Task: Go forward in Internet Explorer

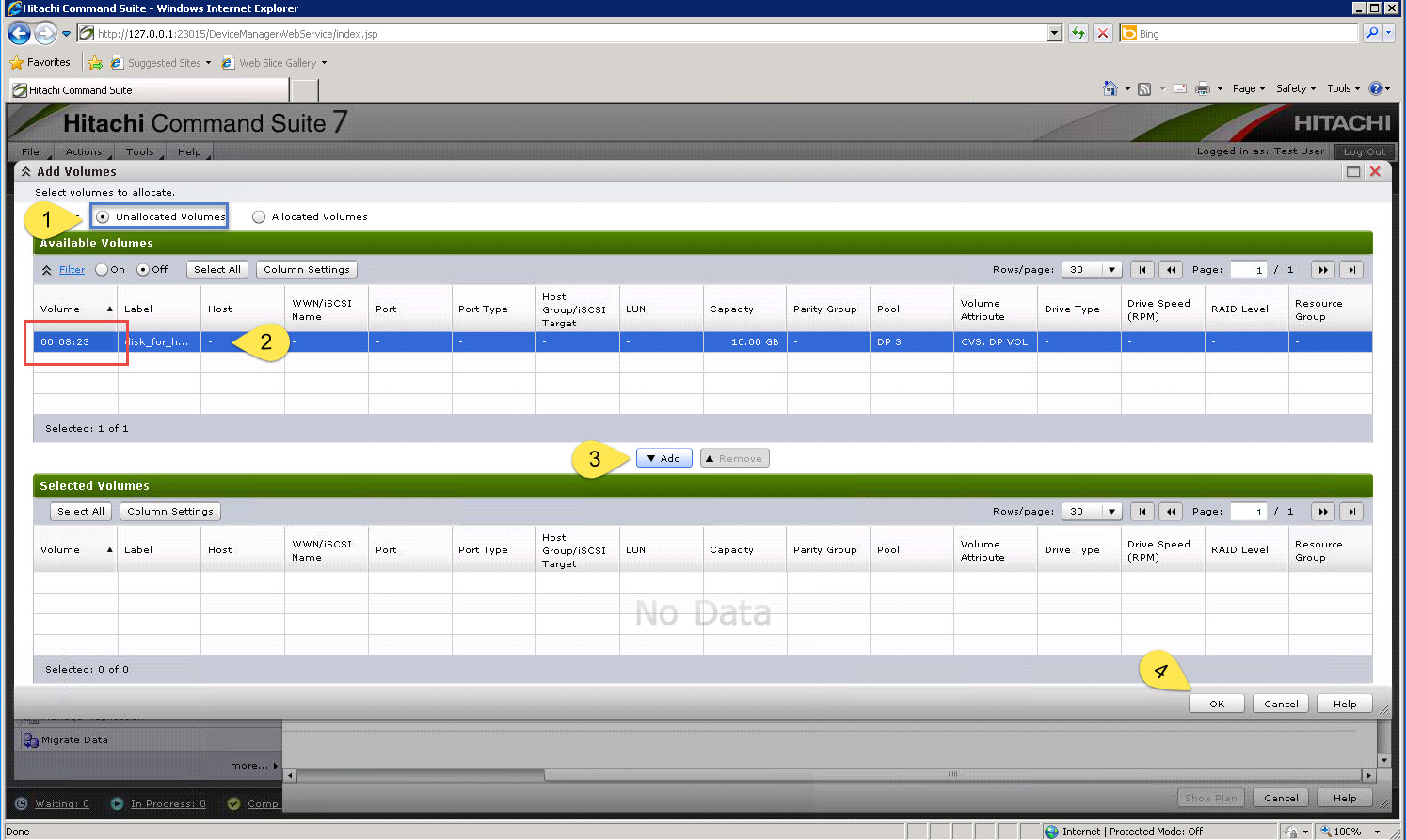Action: tap(45, 33)
